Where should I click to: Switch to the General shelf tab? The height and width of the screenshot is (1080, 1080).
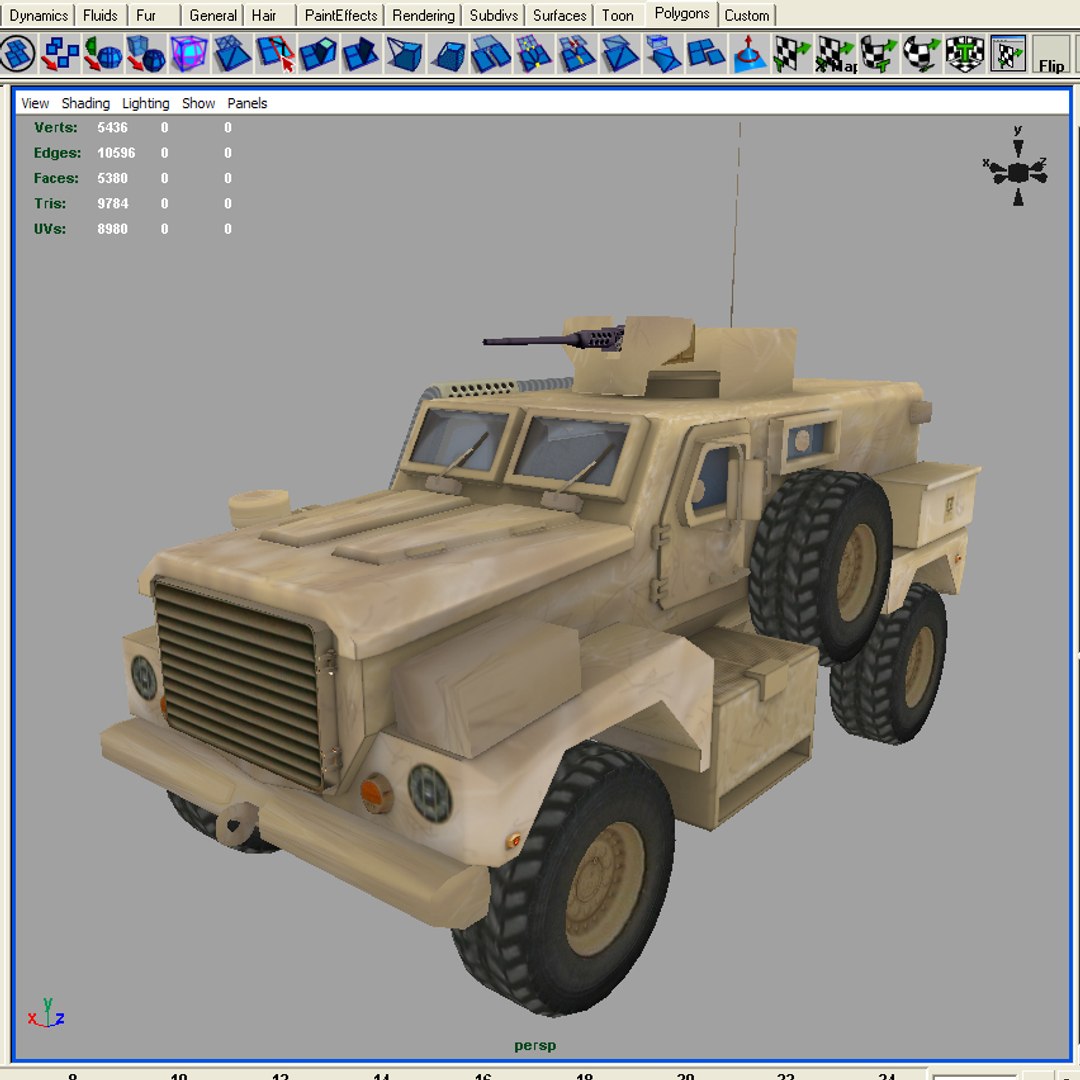click(x=213, y=15)
